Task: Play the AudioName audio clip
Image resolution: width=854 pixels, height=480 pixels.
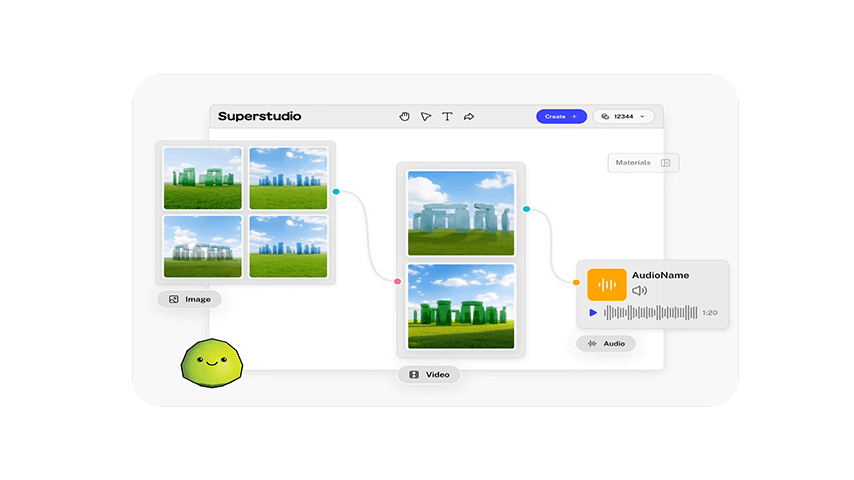Action: click(593, 313)
